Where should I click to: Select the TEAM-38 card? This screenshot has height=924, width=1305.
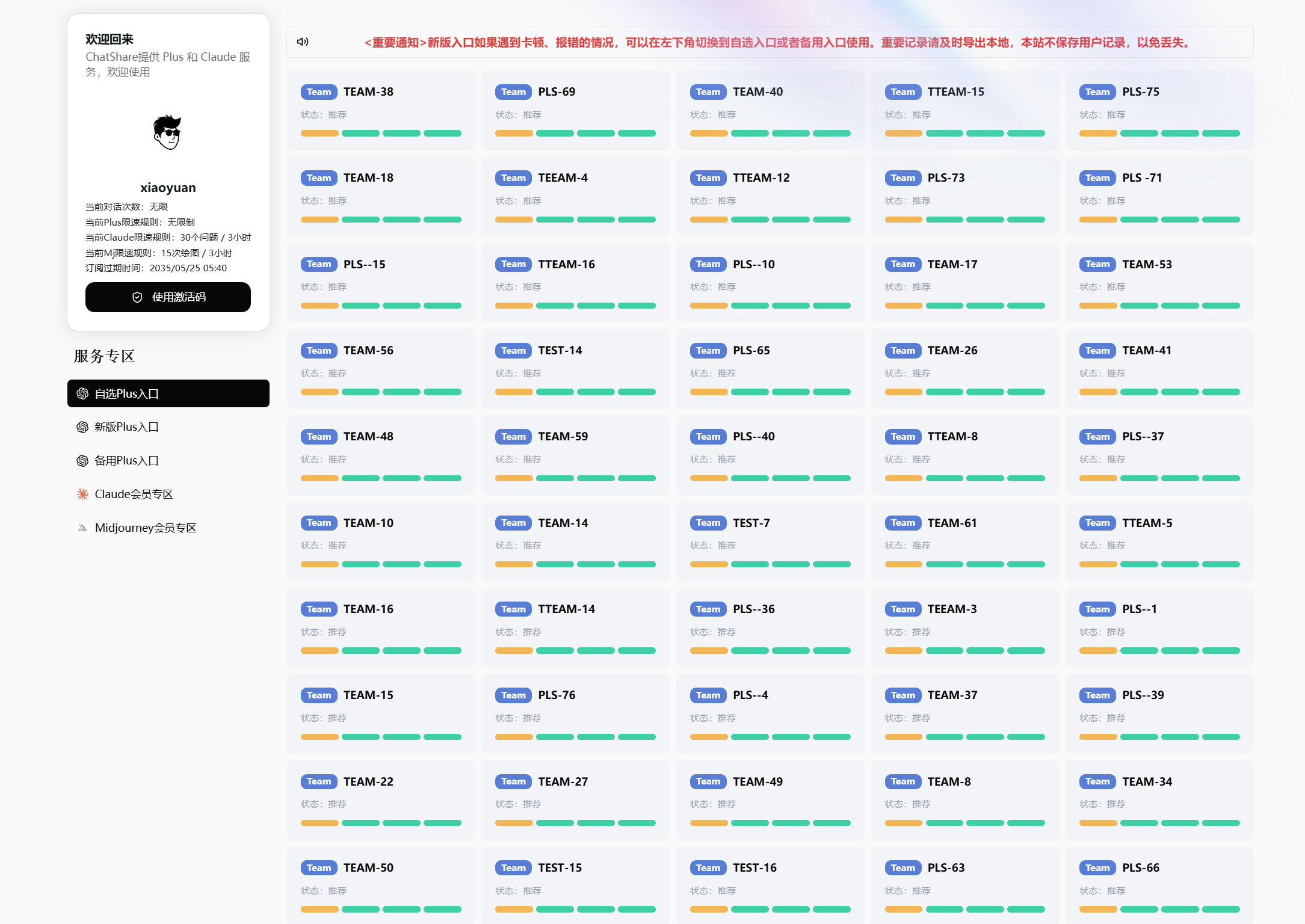pos(380,110)
